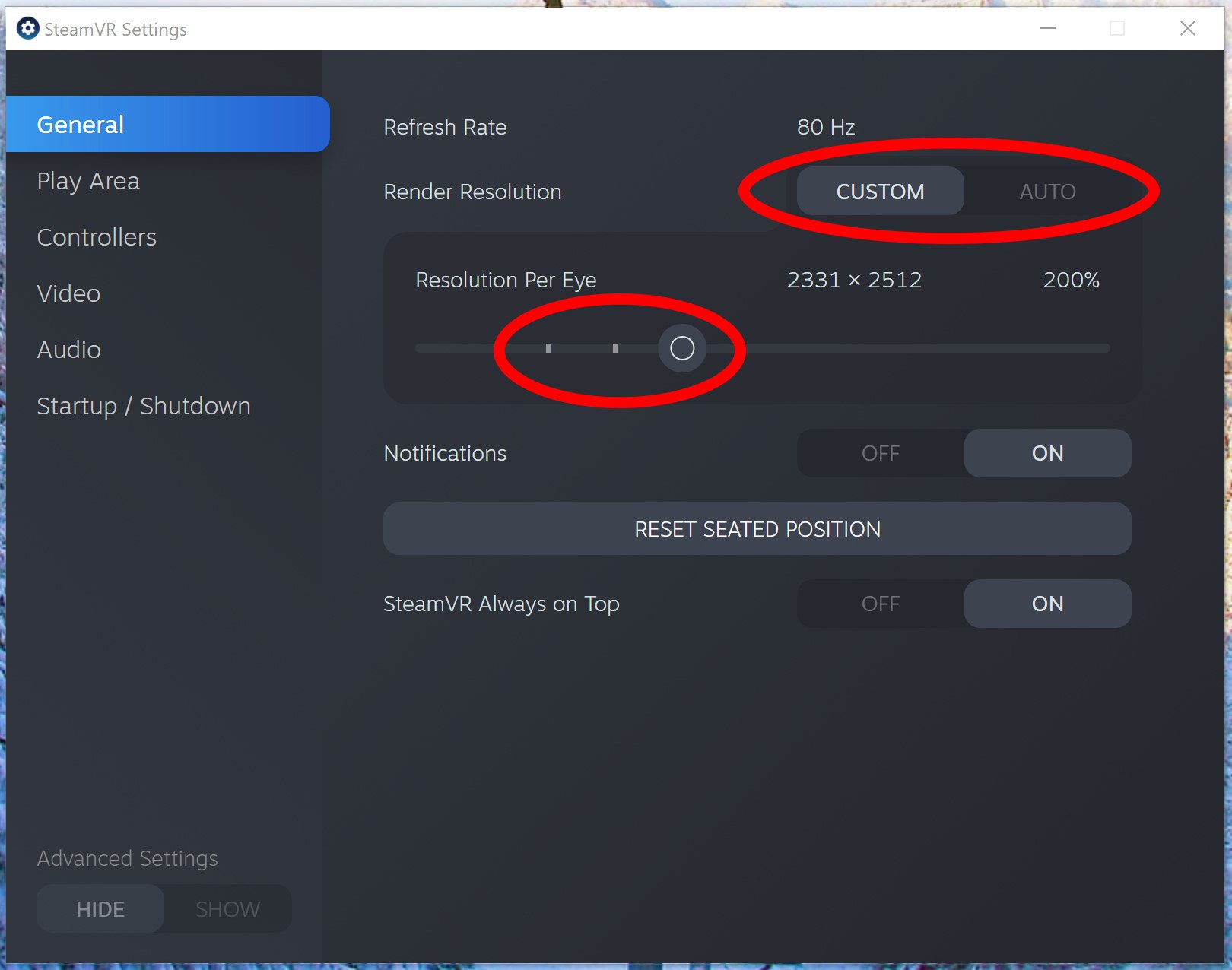The height and width of the screenshot is (970, 1232).
Task: Minimize the SteamVR Settings window
Action: click(1048, 28)
